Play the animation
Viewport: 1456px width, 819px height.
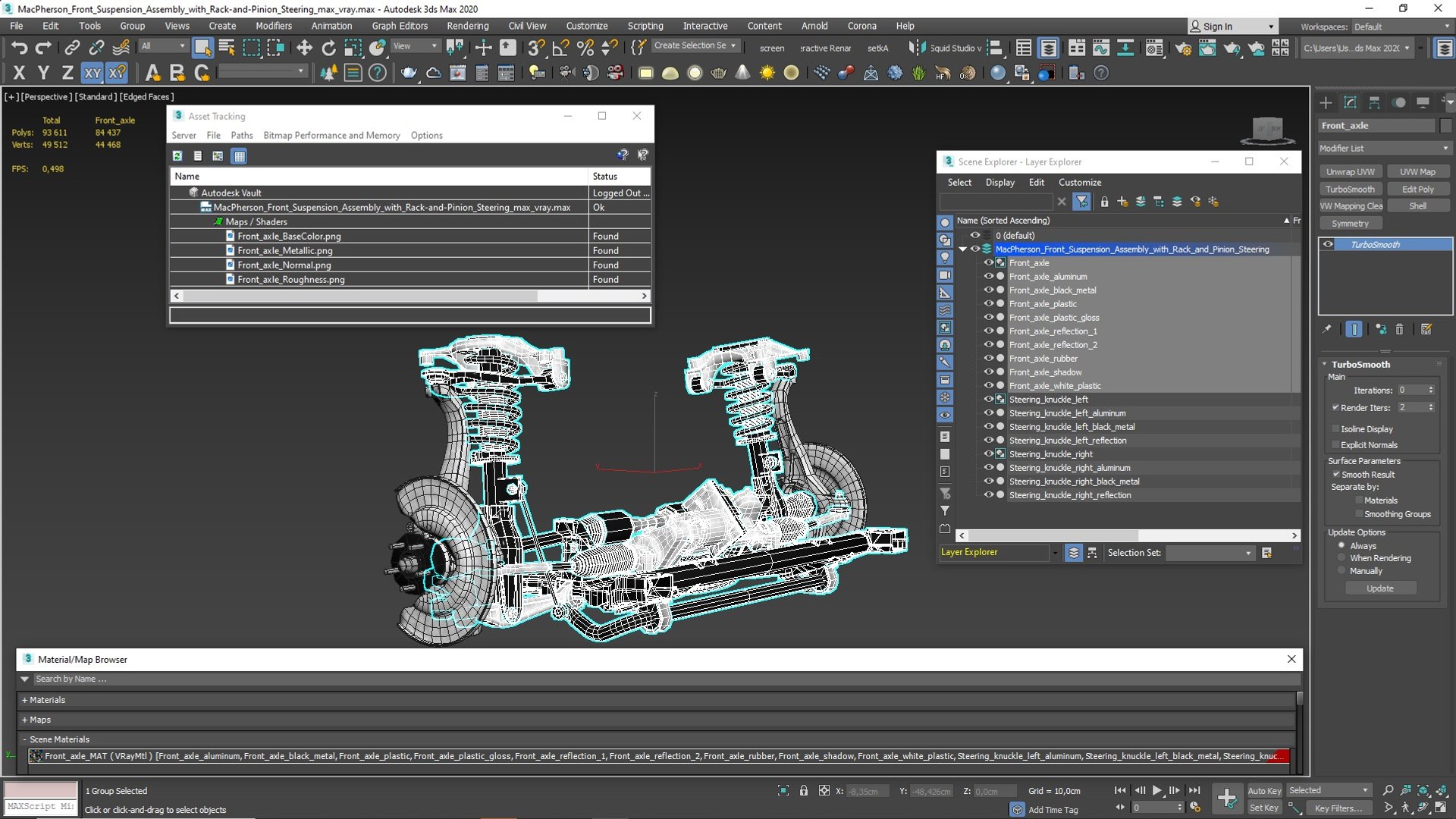pos(1157,790)
